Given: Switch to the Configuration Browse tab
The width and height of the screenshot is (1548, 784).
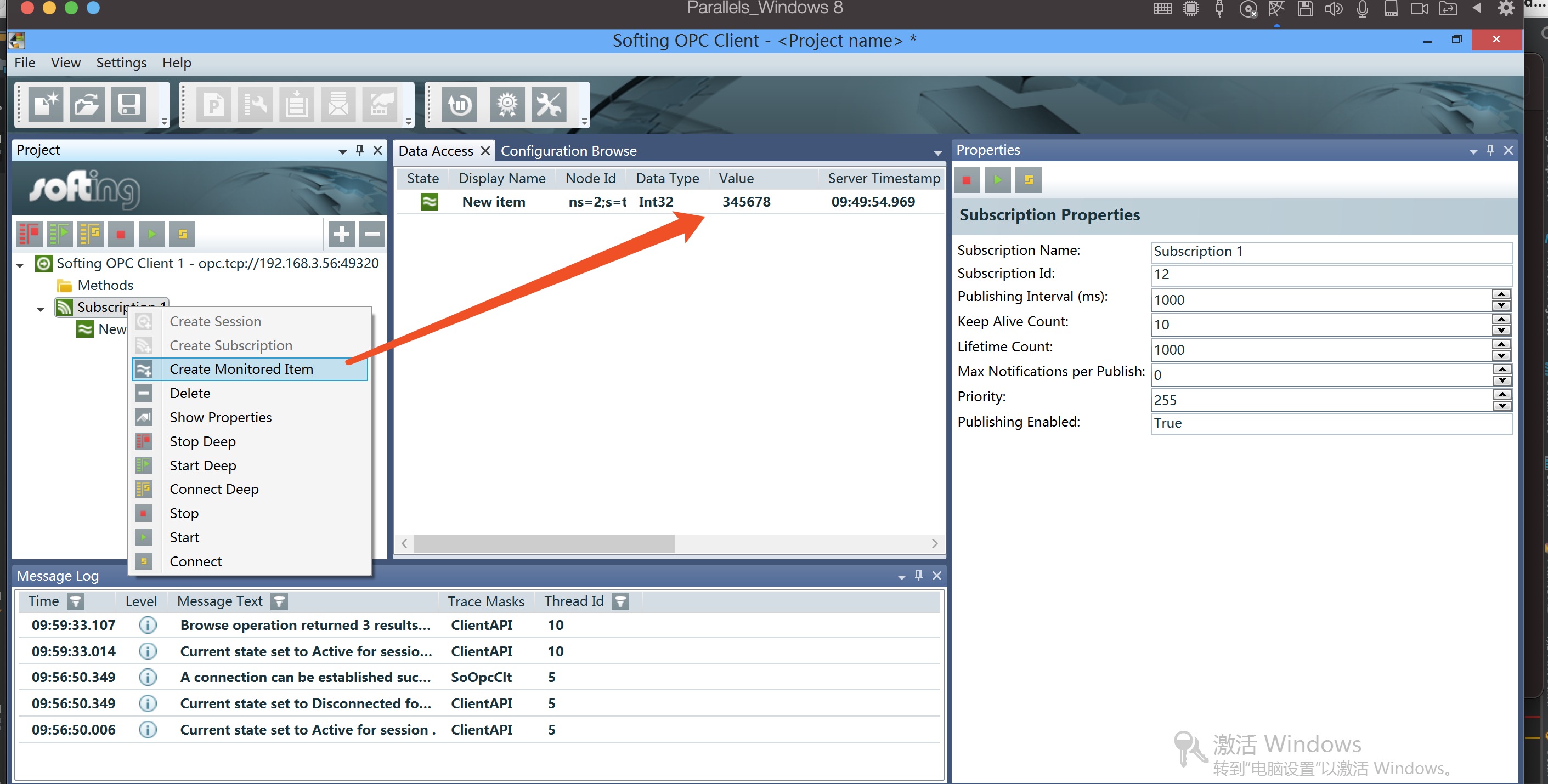Looking at the screenshot, I should click(568, 151).
